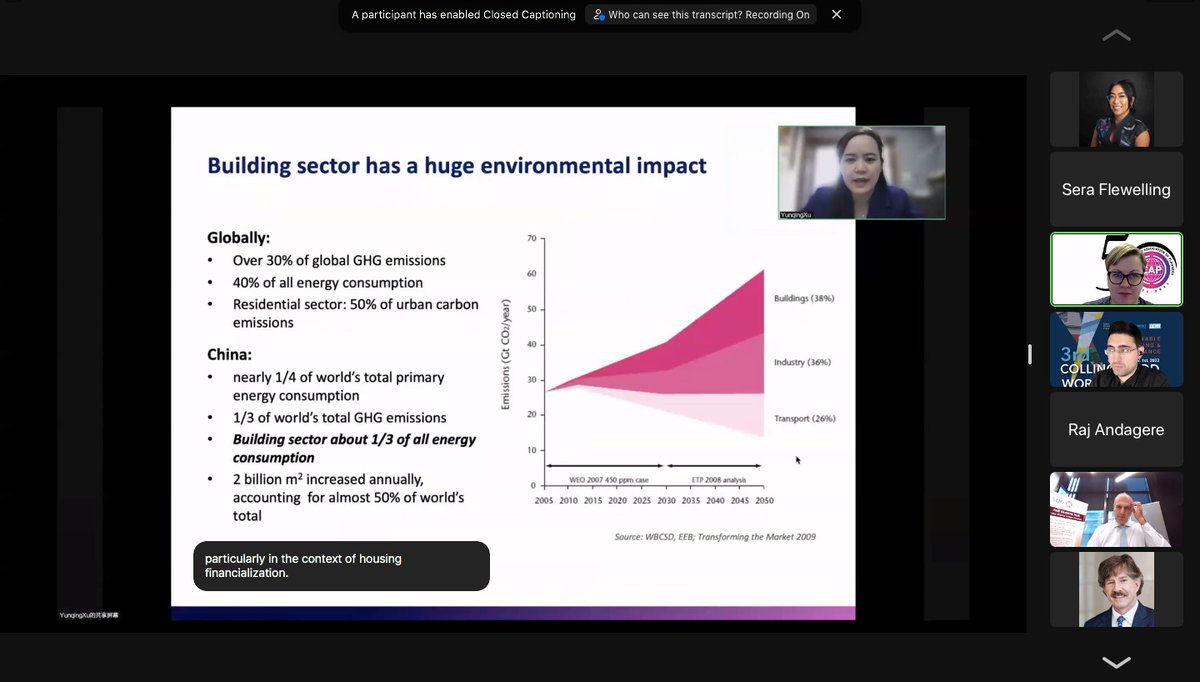Select the top participant video thumbnail

click(x=1116, y=110)
